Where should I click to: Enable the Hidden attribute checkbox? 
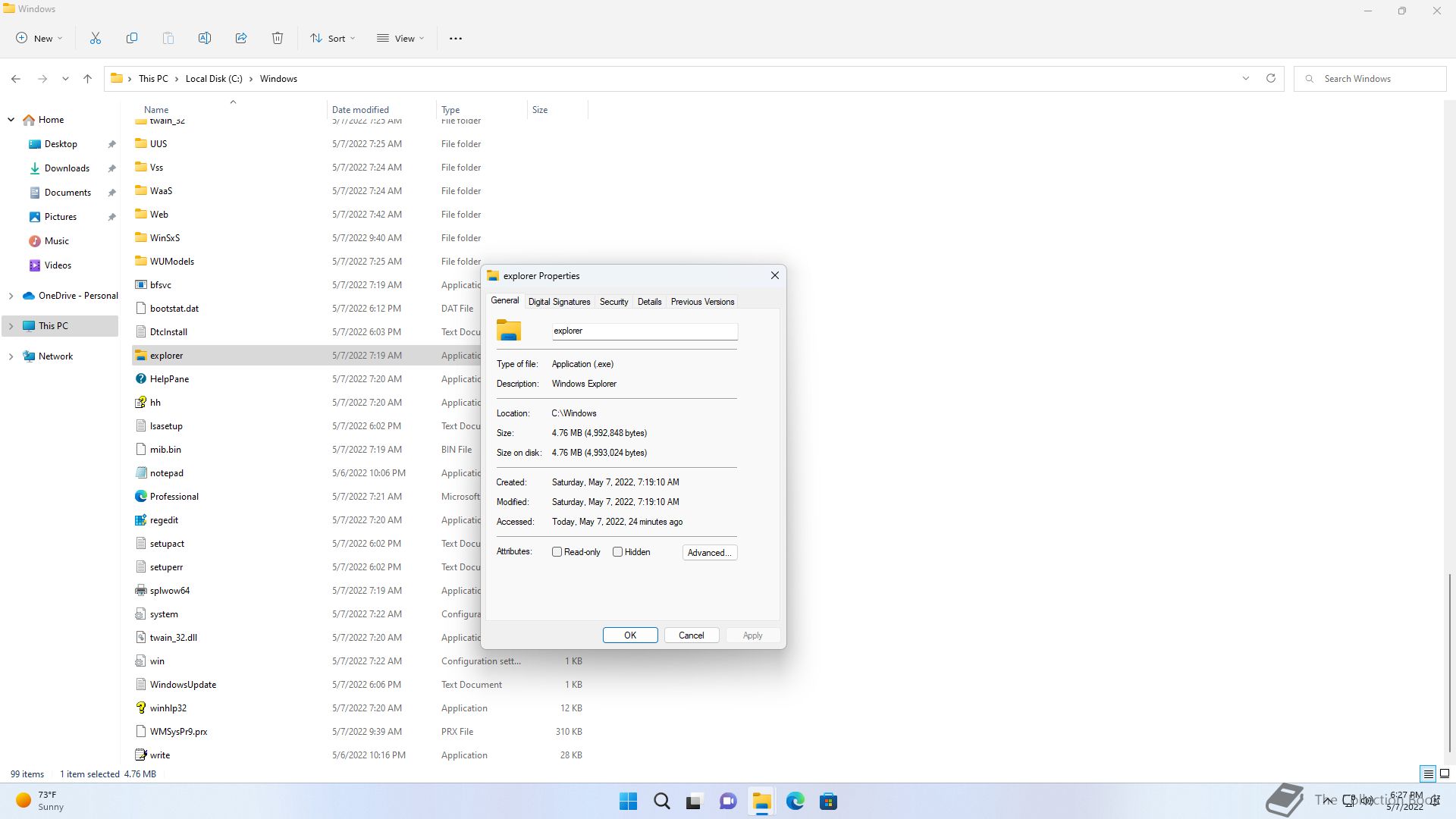(617, 552)
